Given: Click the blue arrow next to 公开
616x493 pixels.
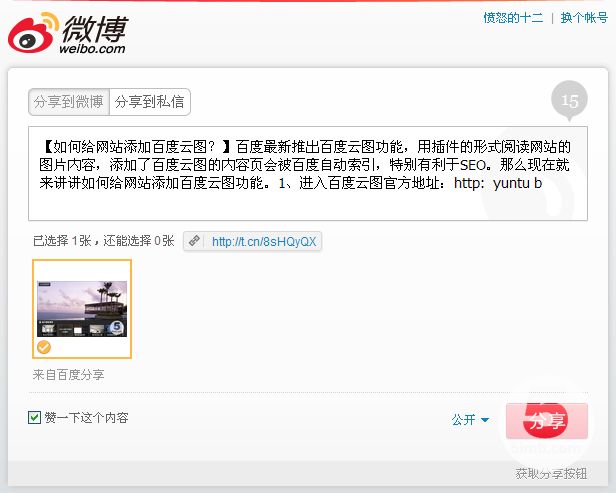Looking at the screenshot, I should click(485, 420).
